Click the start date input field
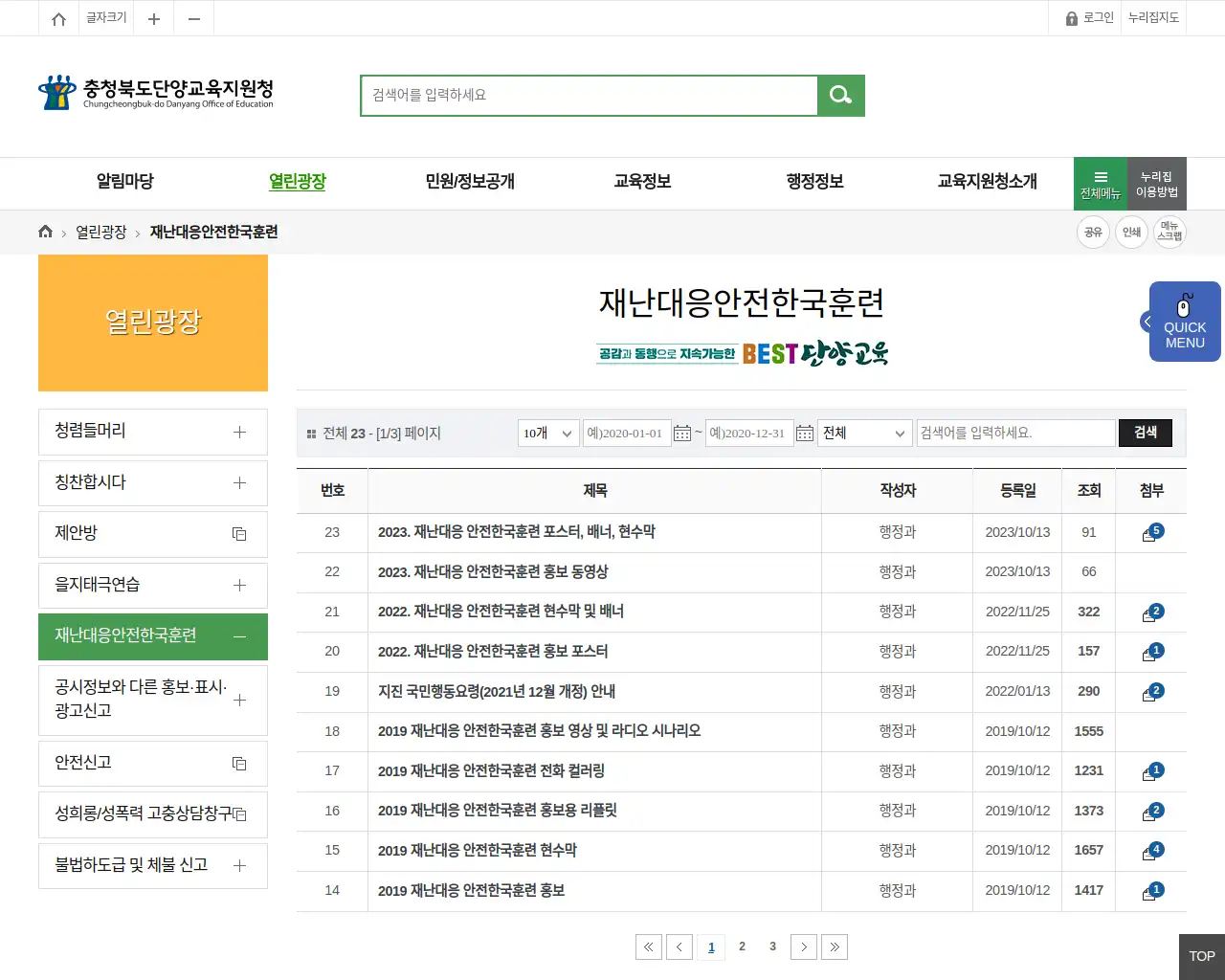The image size is (1225, 980). click(627, 434)
